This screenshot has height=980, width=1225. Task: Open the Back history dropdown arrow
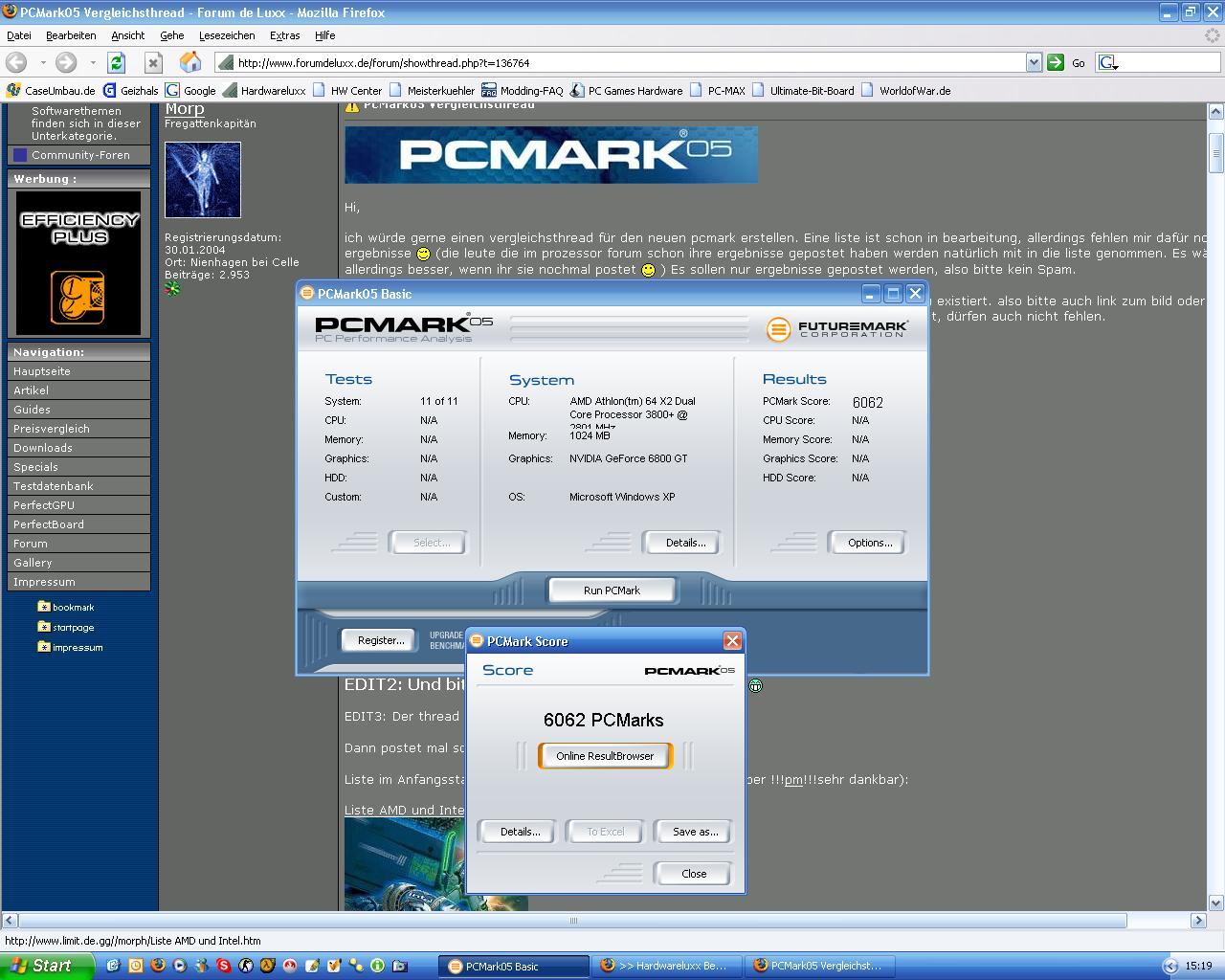[43, 62]
